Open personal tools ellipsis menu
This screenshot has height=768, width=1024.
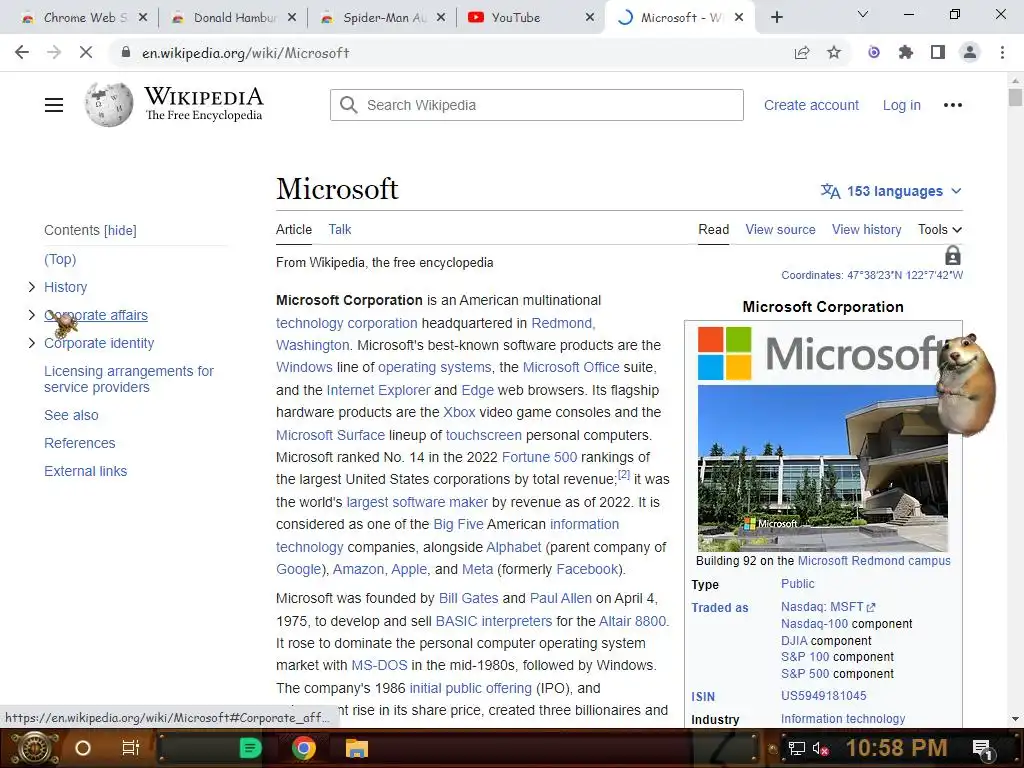[x=953, y=105]
